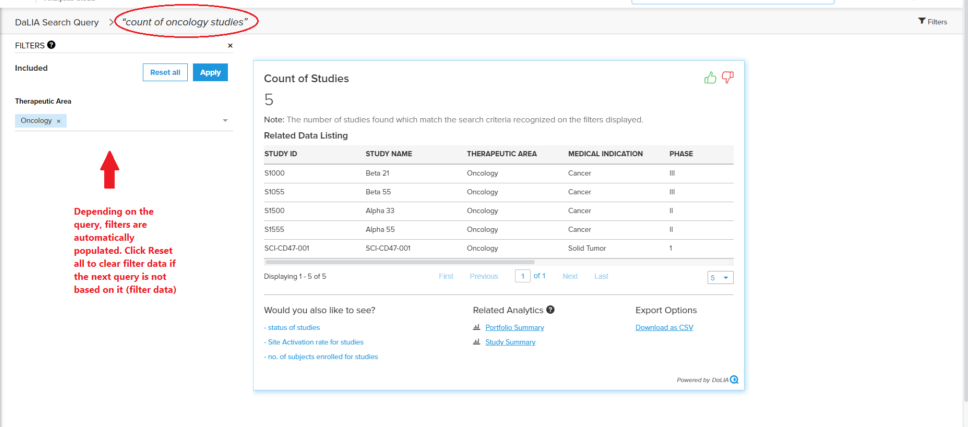Viewport: 968px width, 427px height.
Task: Click the thumbs up feedback icon
Action: click(x=711, y=78)
